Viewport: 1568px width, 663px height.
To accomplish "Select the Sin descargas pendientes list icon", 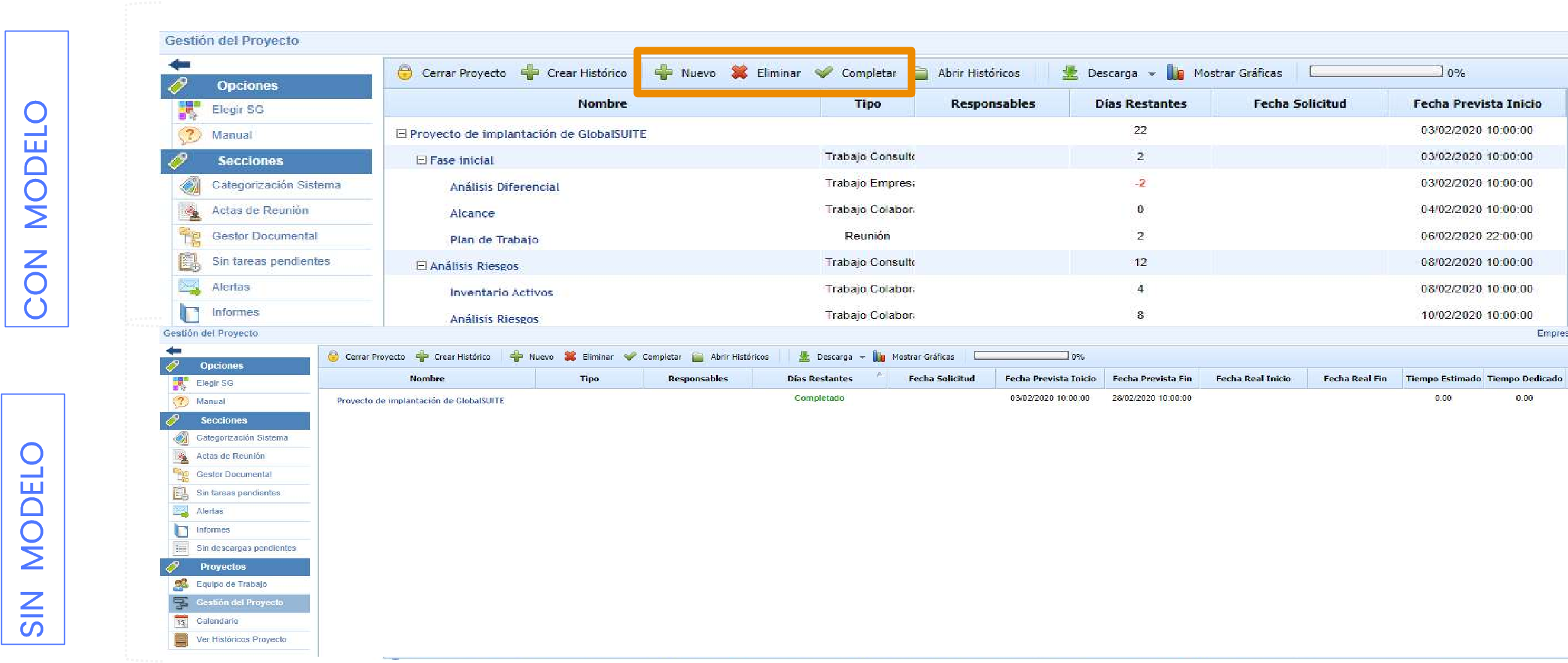I will click(181, 548).
